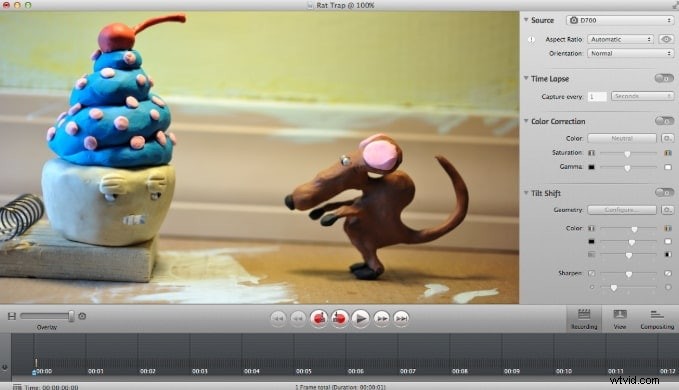Play the animation

click(360, 319)
